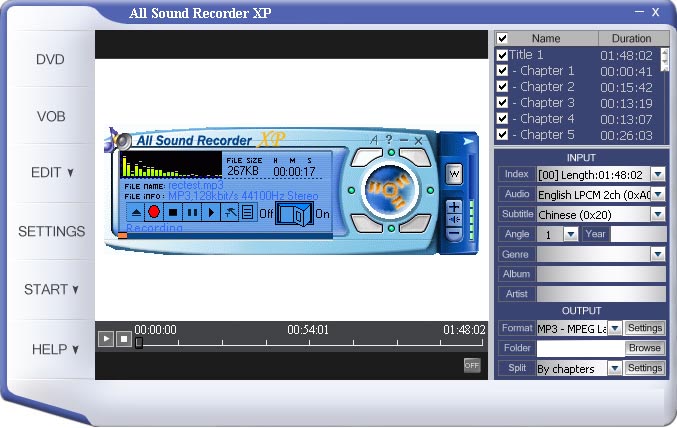Open the Genre dropdown arrow

658,254
